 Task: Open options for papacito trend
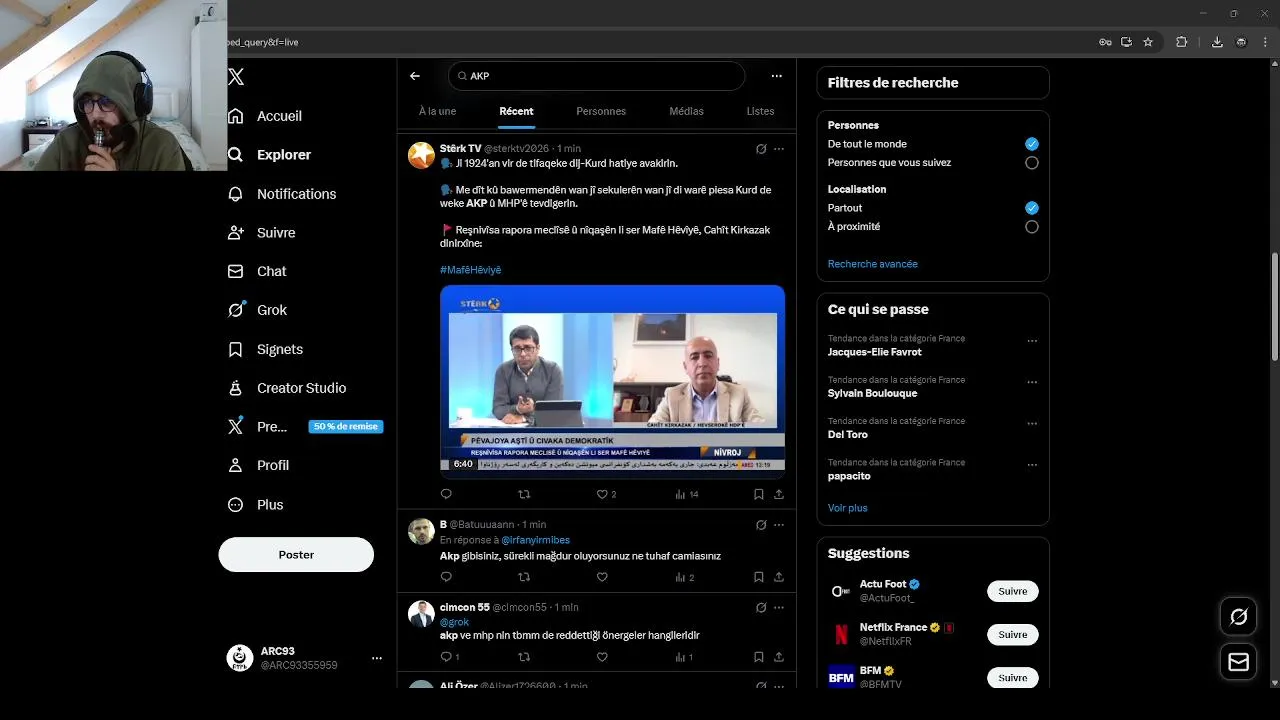coord(1032,465)
